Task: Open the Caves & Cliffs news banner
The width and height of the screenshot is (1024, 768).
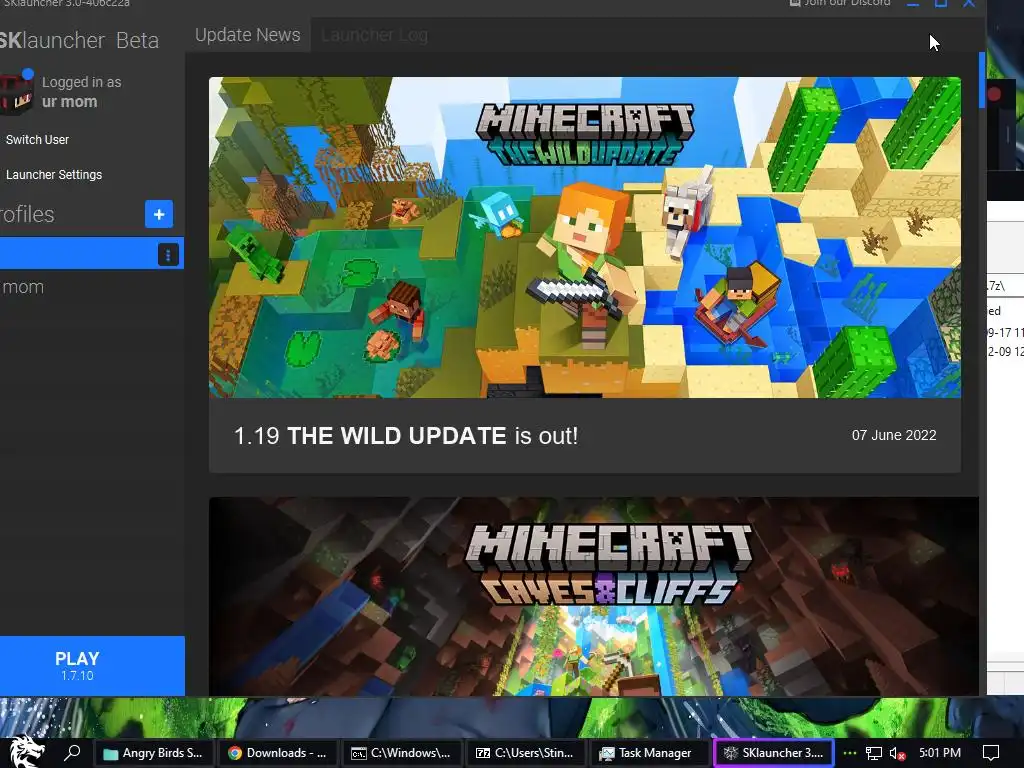Action: (x=593, y=596)
